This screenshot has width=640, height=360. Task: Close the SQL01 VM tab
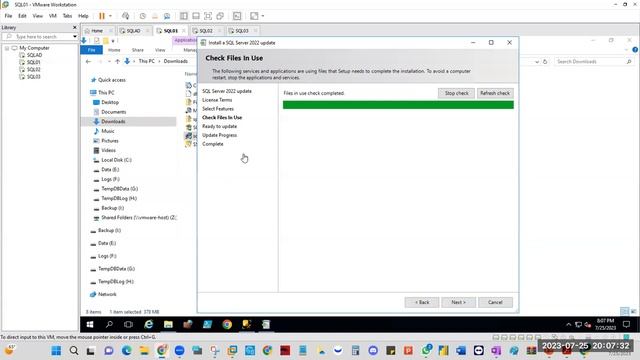point(184,31)
